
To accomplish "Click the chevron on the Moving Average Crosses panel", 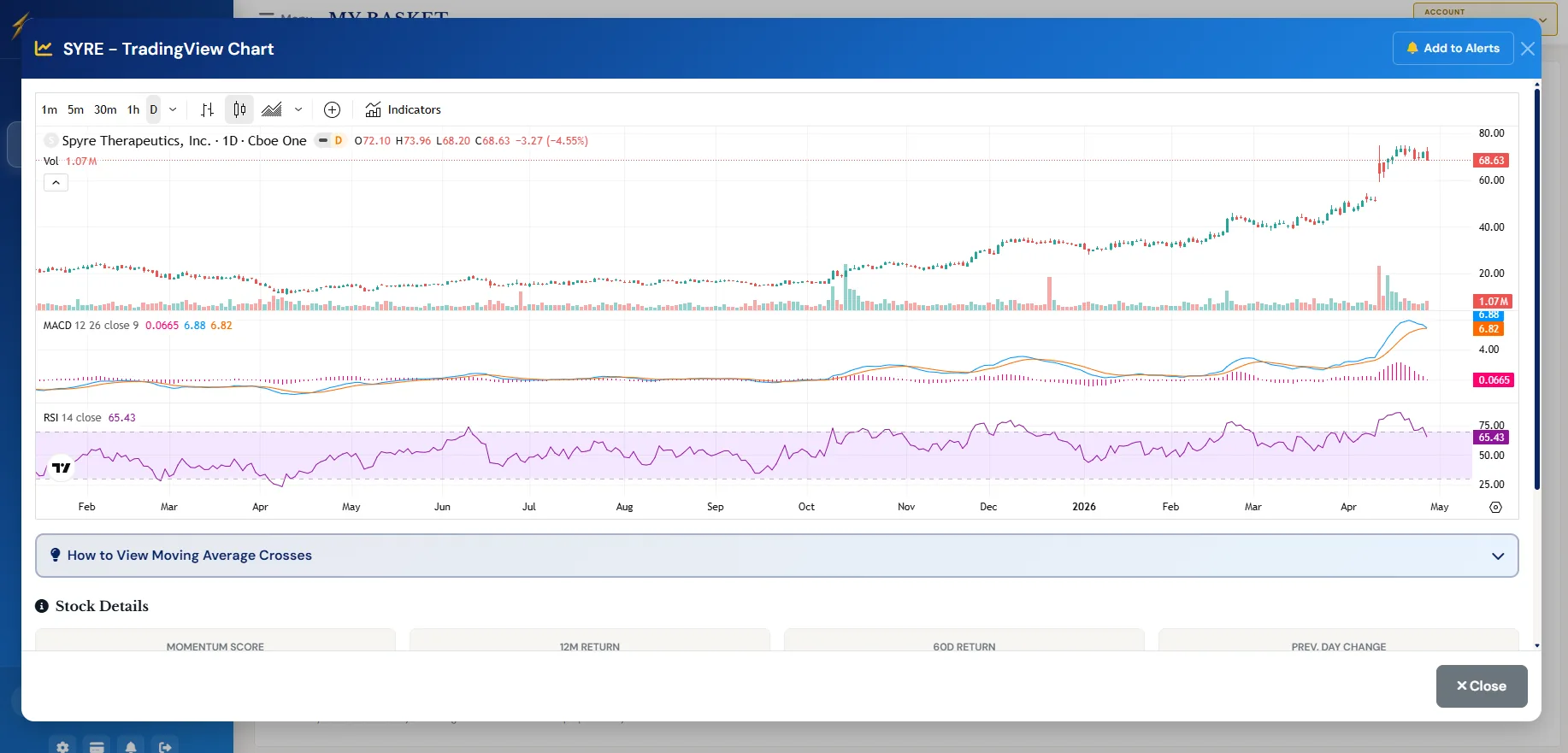I will (x=1498, y=556).
